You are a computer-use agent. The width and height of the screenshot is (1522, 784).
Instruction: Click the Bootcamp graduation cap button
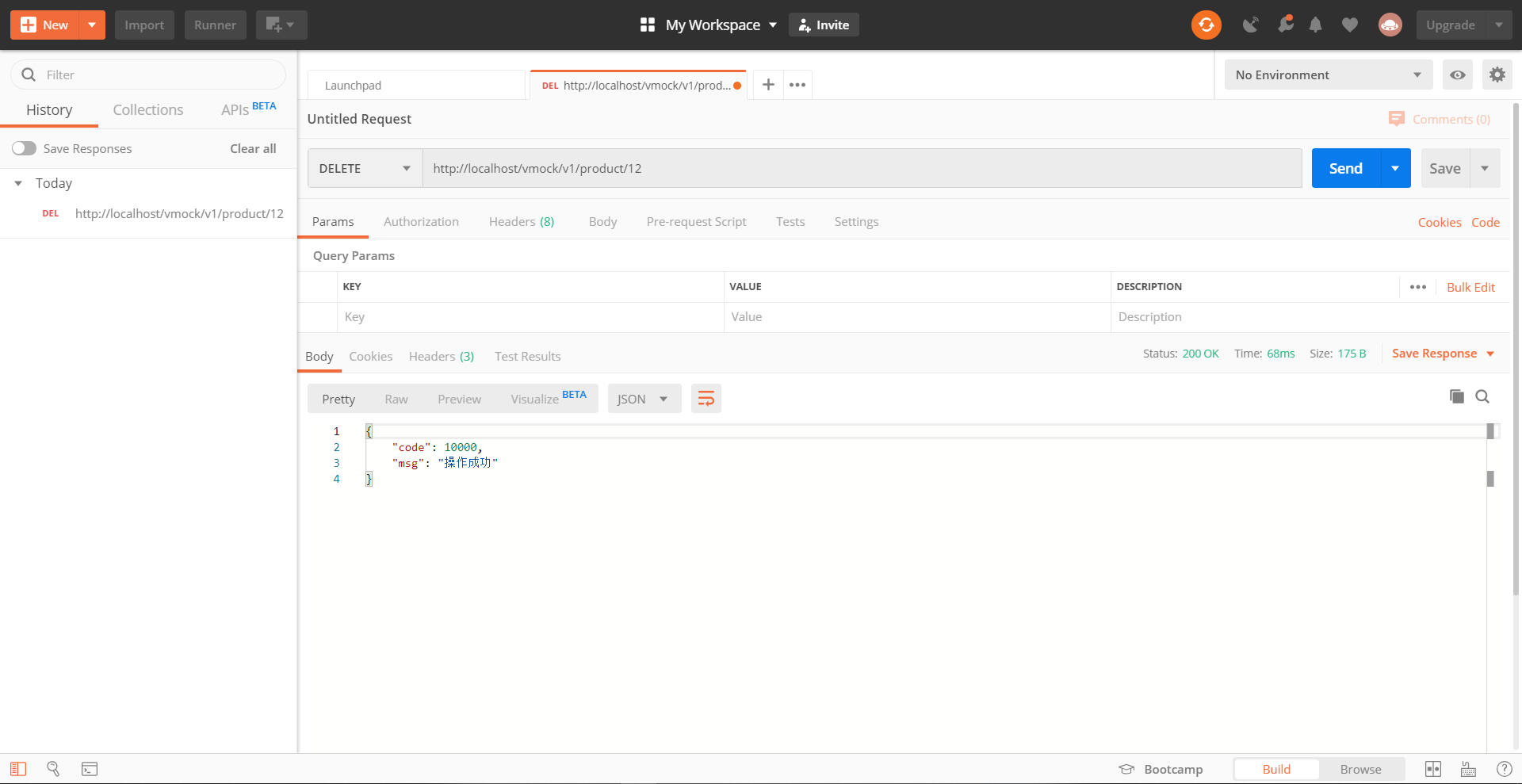[x=1161, y=770]
